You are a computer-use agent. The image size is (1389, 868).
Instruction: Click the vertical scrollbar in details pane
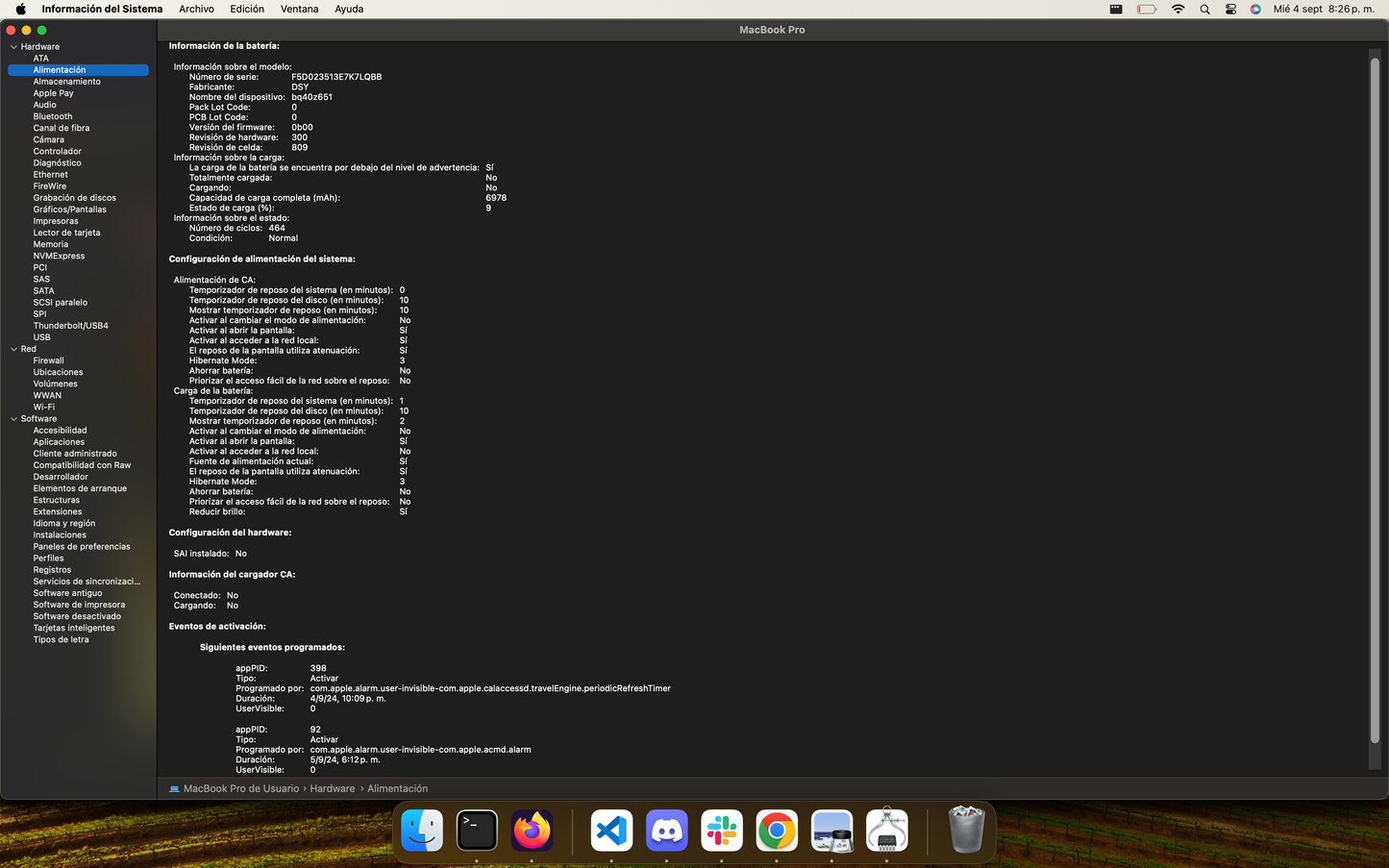point(1375,399)
